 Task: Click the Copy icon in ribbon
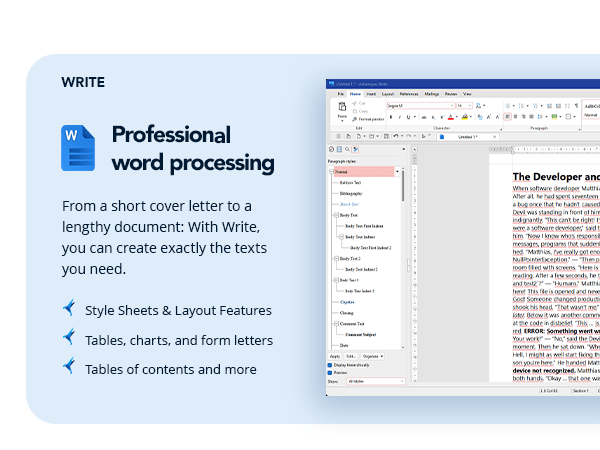click(355, 111)
